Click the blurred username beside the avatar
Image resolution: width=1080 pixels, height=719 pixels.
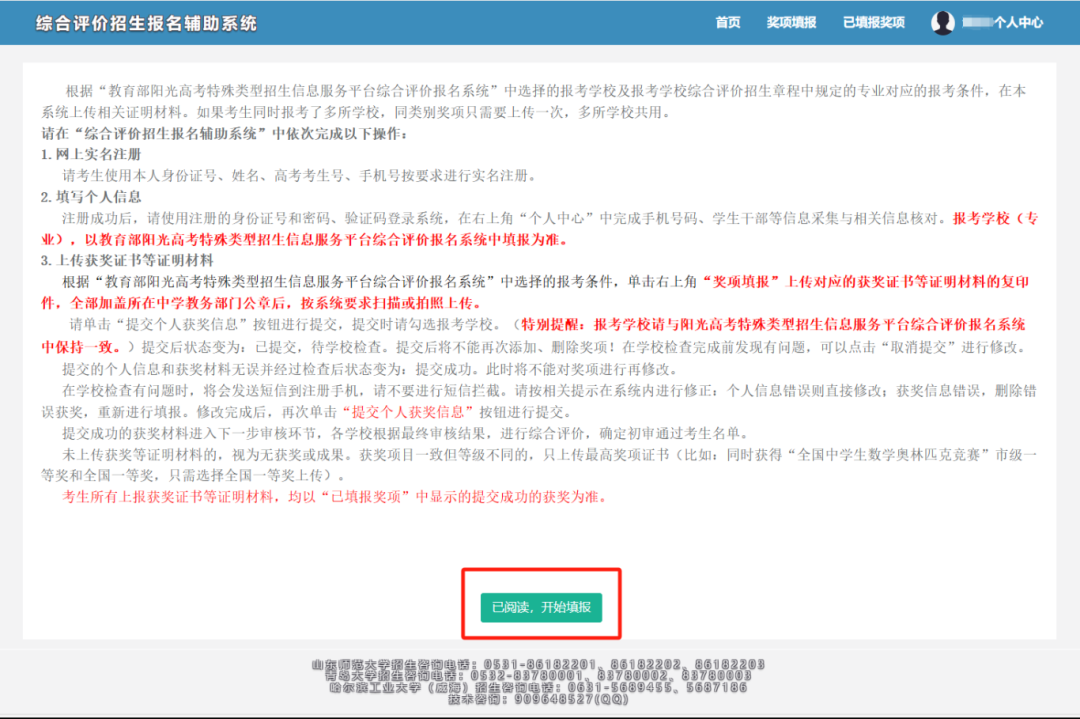point(976,23)
